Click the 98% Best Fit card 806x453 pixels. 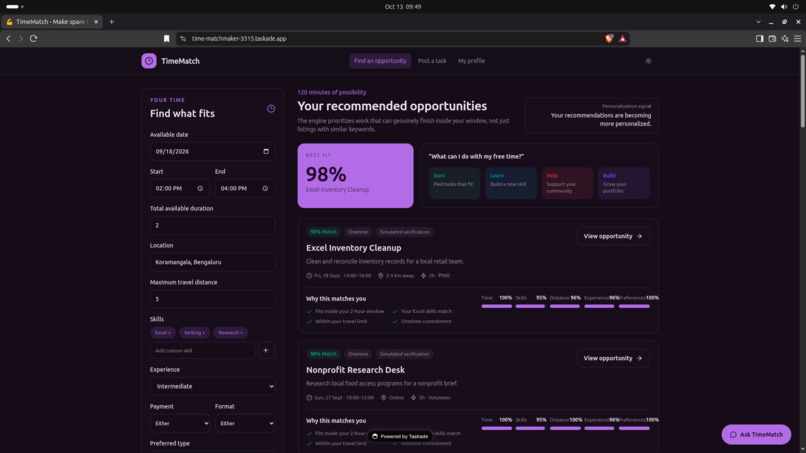point(355,175)
